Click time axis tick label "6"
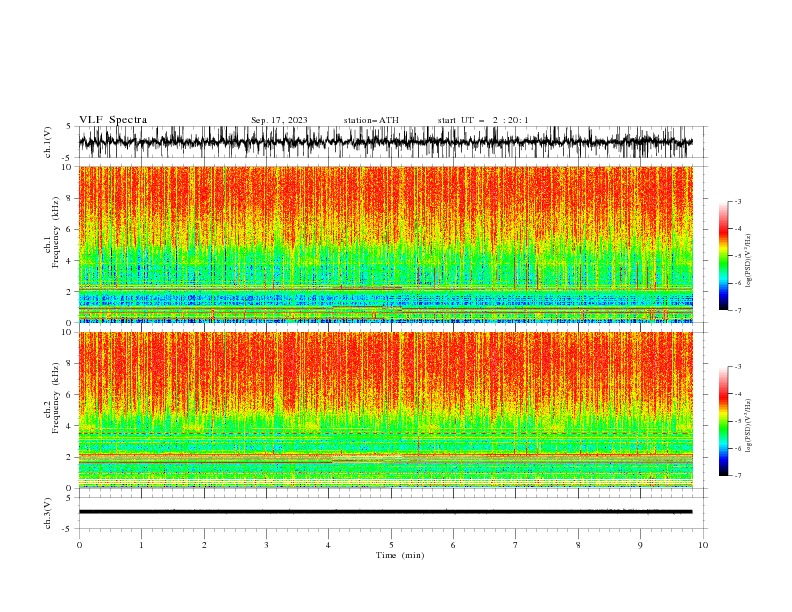Viewport: 792px width, 612px height. pyautogui.click(x=453, y=545)
